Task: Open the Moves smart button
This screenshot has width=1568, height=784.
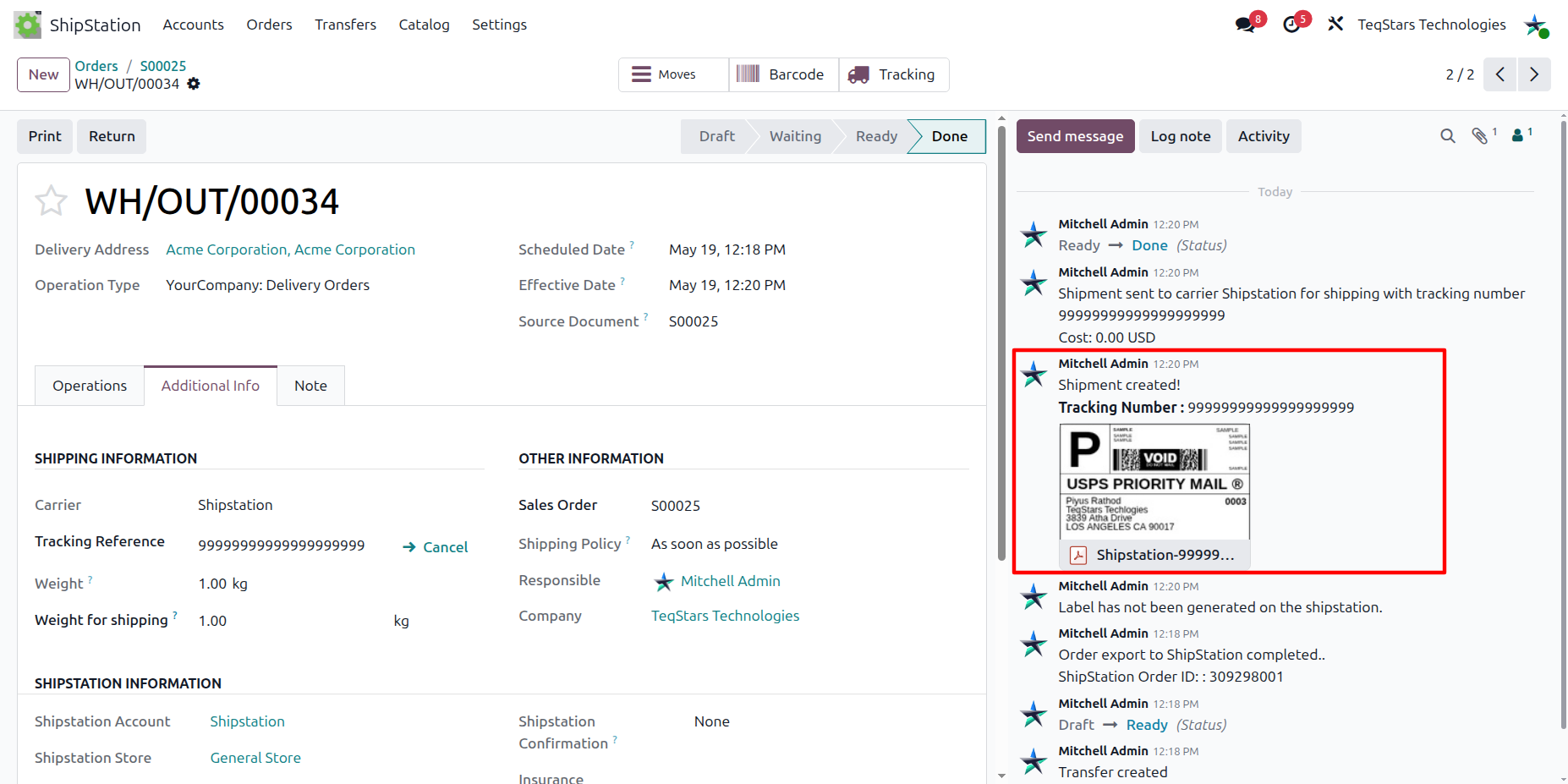Action: pos(673,74)
